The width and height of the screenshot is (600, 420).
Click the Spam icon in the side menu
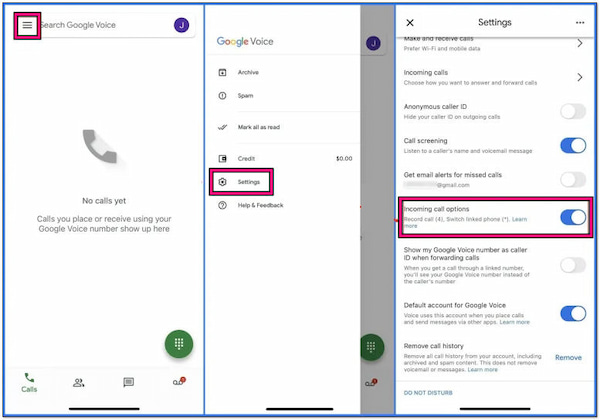[x=222, y=96]
